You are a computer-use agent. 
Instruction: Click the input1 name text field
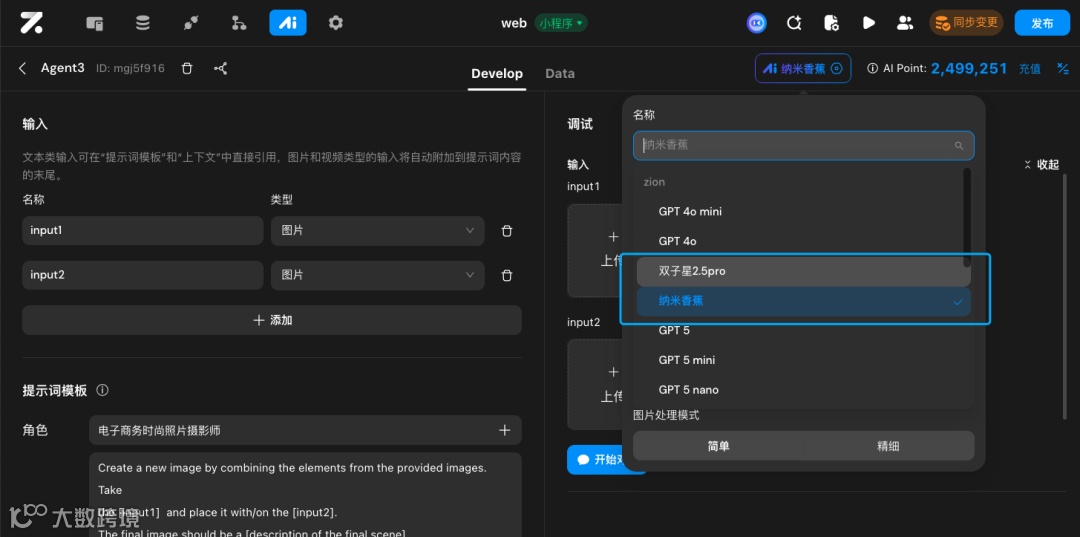[143, 231]
